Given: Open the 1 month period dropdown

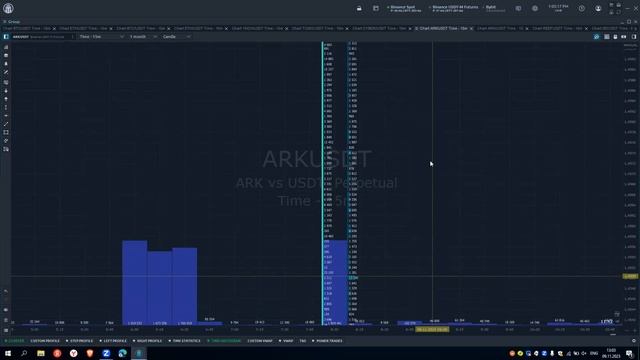Looking at the screenshot, I should coord(143,37).
